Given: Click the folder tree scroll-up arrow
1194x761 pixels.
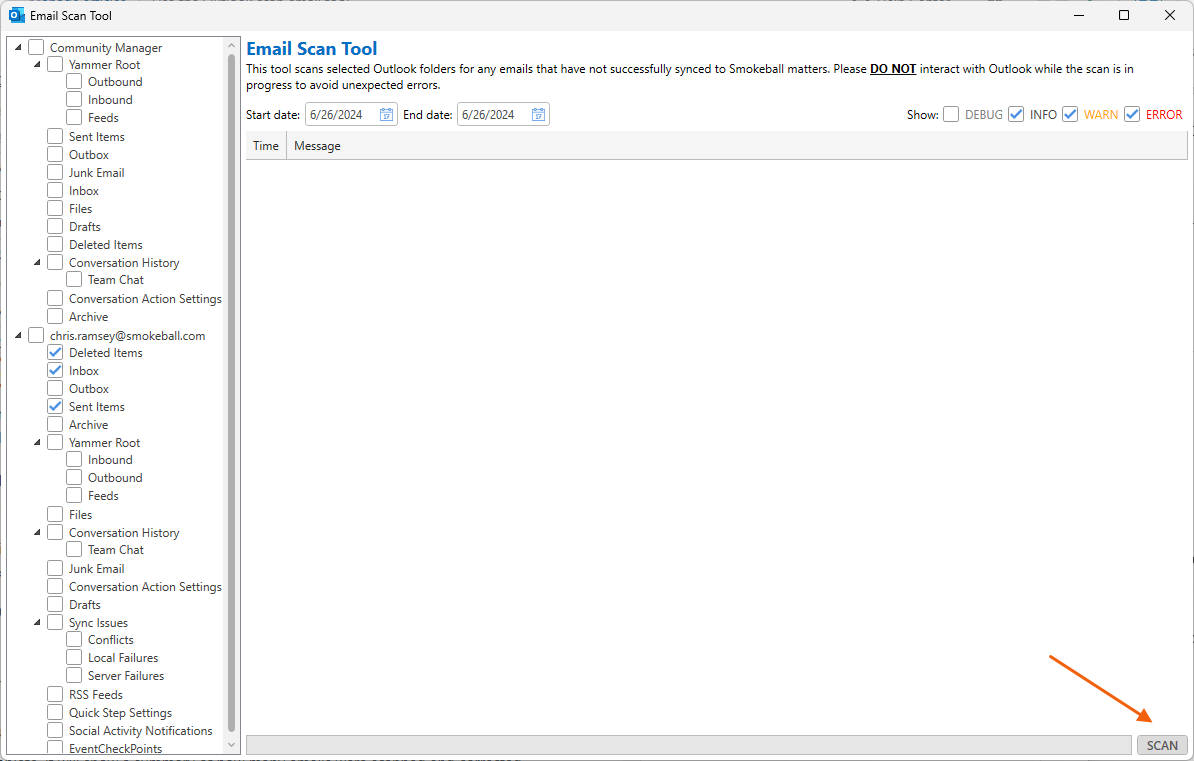Looking at the screenshot, I should 231,46.
